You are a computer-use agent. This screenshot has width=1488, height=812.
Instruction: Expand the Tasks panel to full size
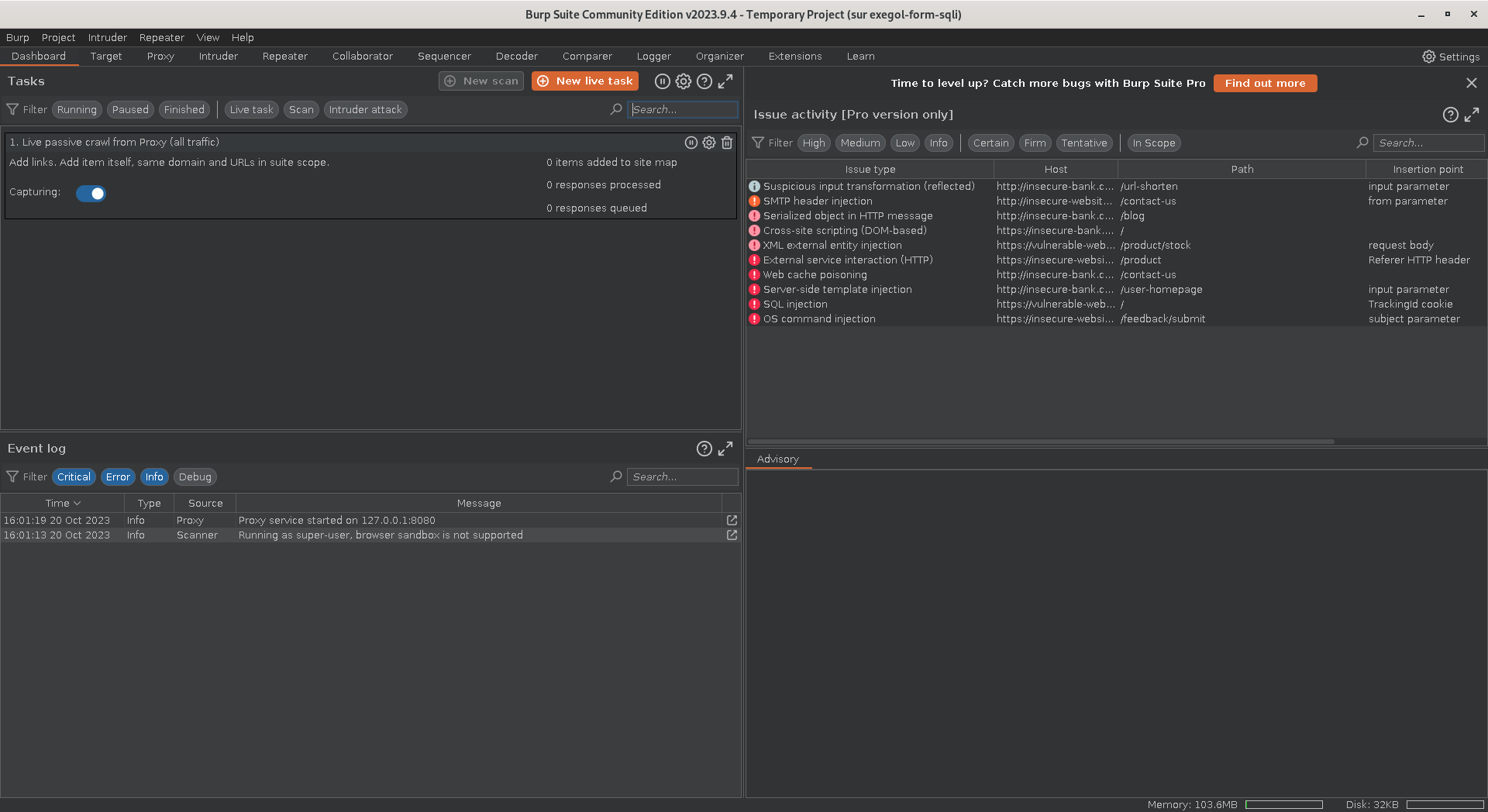(725, 81)
